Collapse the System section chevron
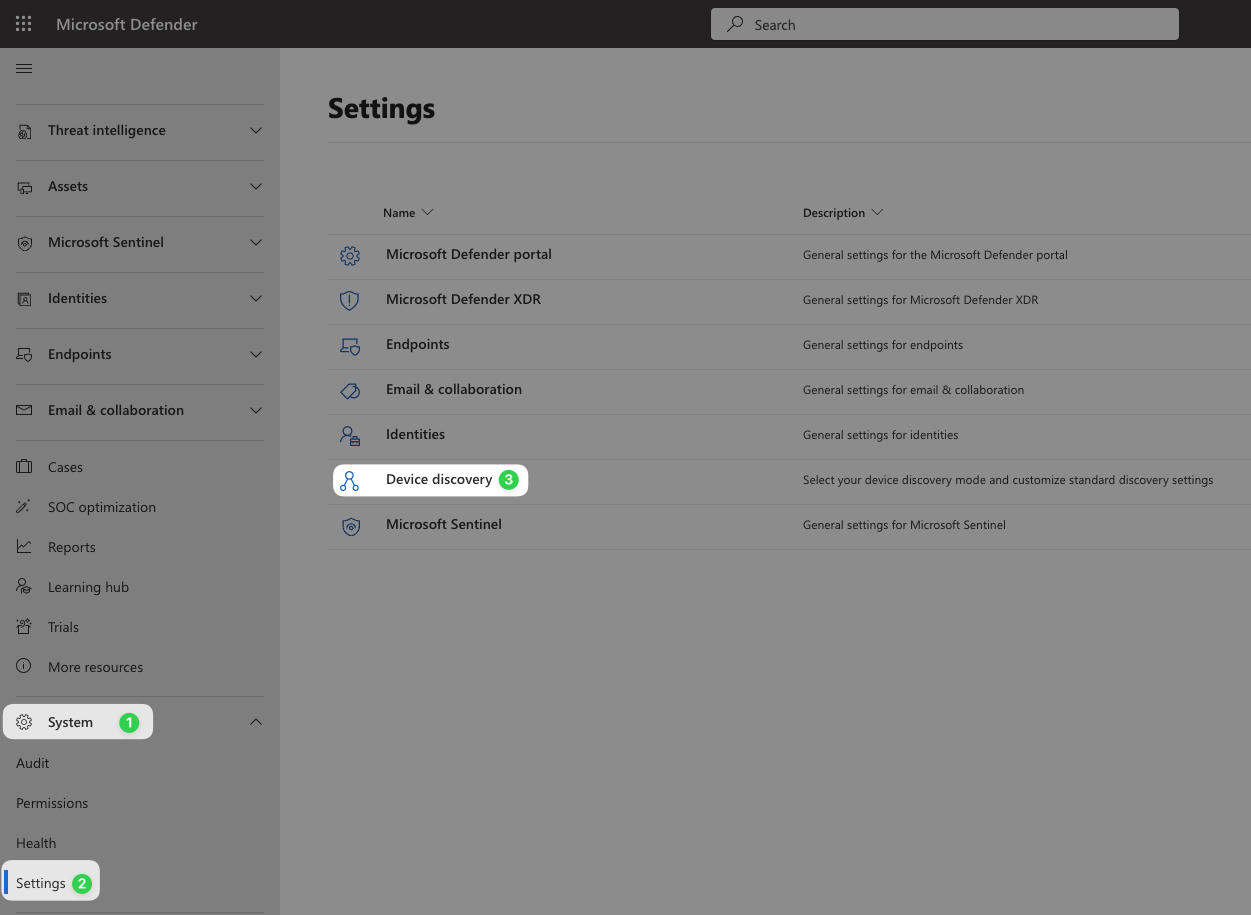1251x915 pixels. click(256, 722)
